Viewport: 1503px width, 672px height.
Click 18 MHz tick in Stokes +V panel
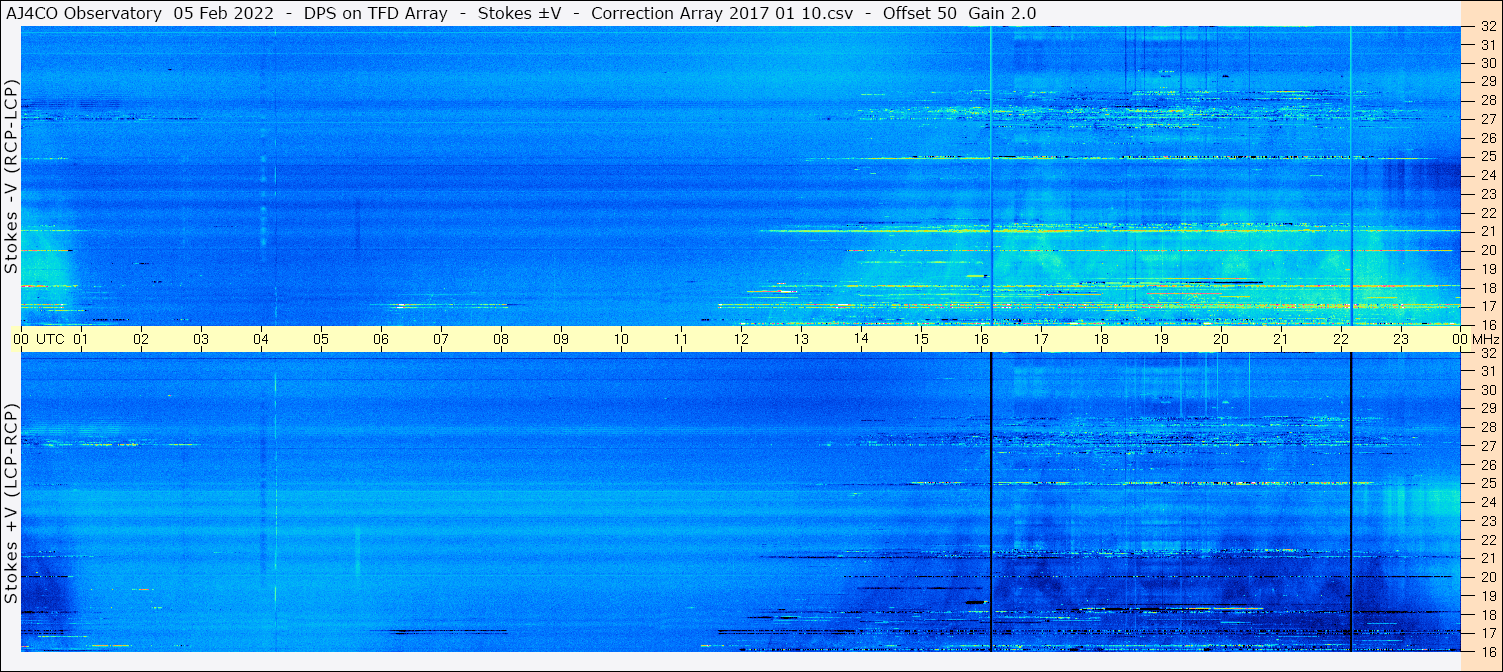pyautogui.click(x=1488, y=615)
